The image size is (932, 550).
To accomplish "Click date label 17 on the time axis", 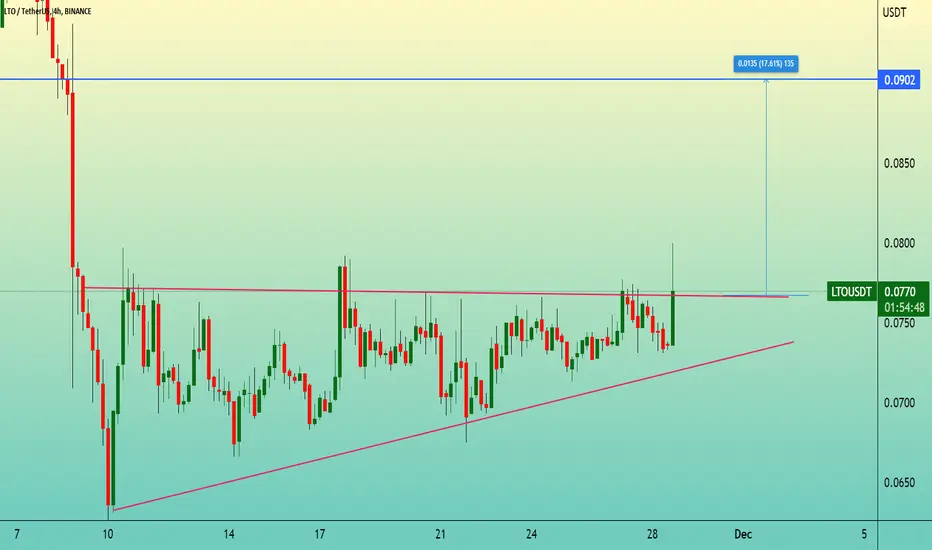I will tap(320, 534).
